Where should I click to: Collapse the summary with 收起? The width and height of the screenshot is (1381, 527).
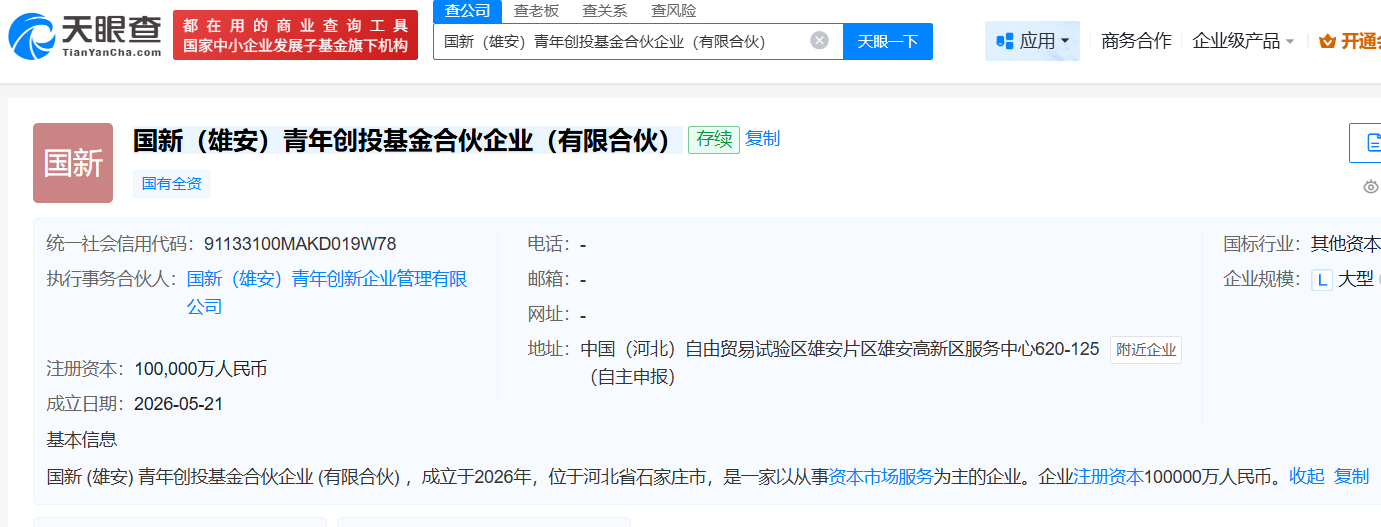pyautogui.click(x=1306, y=476)
